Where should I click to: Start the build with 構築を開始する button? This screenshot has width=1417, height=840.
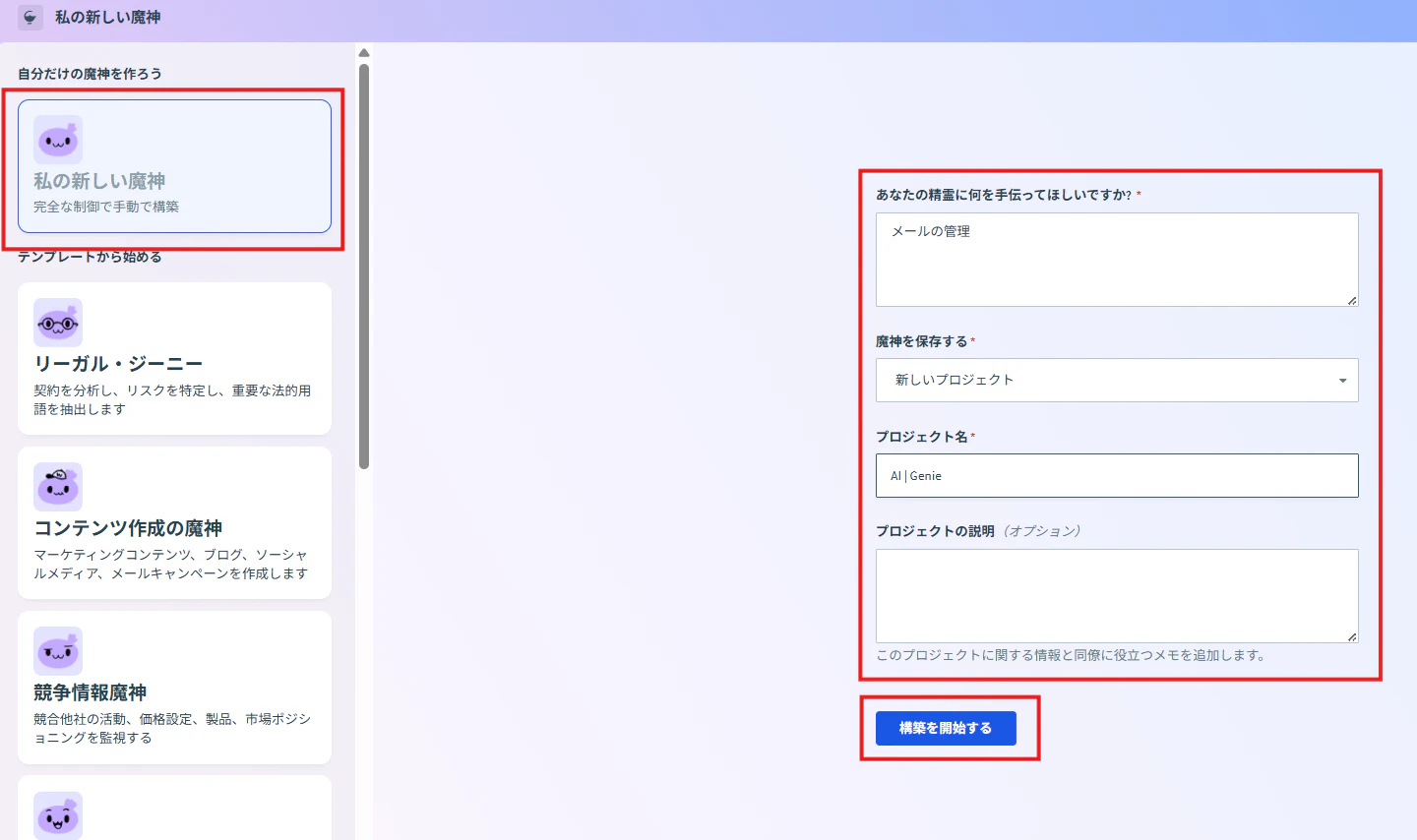pos(946,728)
